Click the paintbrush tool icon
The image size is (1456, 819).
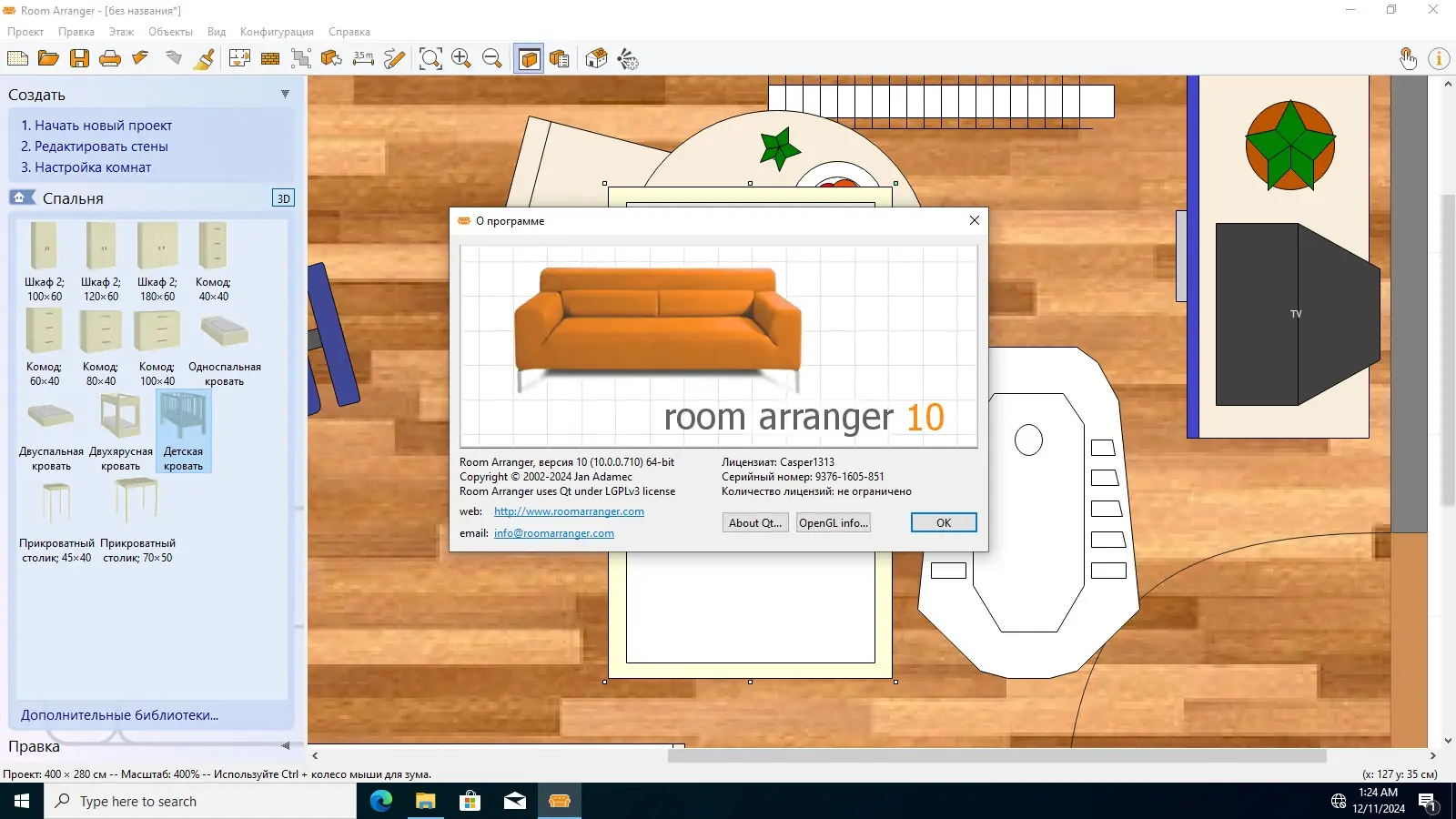pos(205,59)
